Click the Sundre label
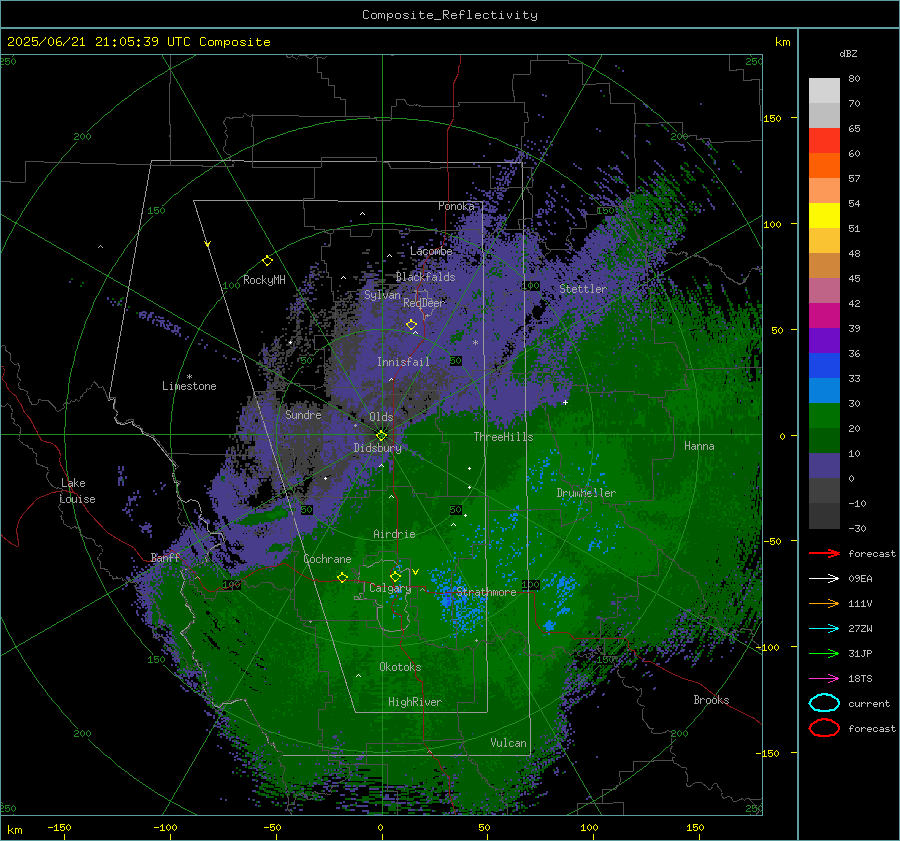Screen dimensions: 900x841 pyautogui.click(x=303, y=415)
